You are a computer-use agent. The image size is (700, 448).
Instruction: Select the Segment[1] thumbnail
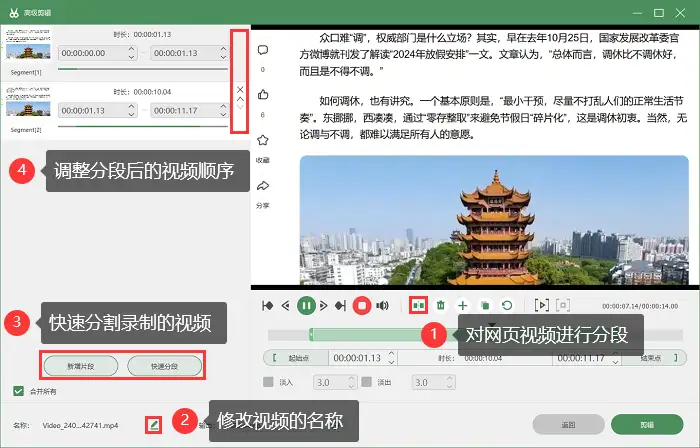[28, 44]
